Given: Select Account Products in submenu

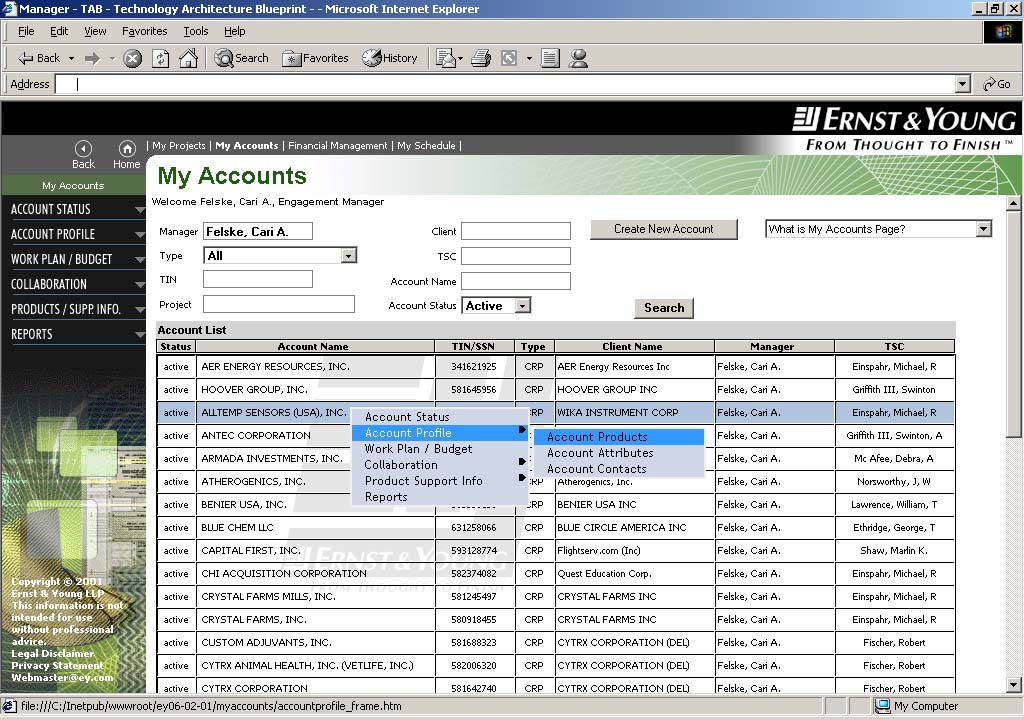Looking at the screenshot, I should point(618,437).
